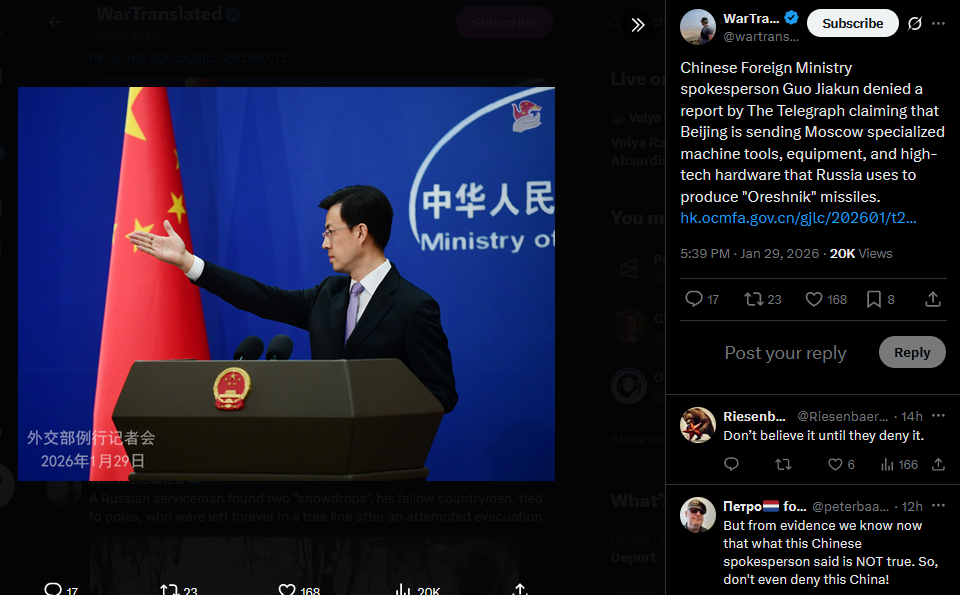Open more menu on Петро's reply
This screenshot has height=595, width=960.
[938, 506]
